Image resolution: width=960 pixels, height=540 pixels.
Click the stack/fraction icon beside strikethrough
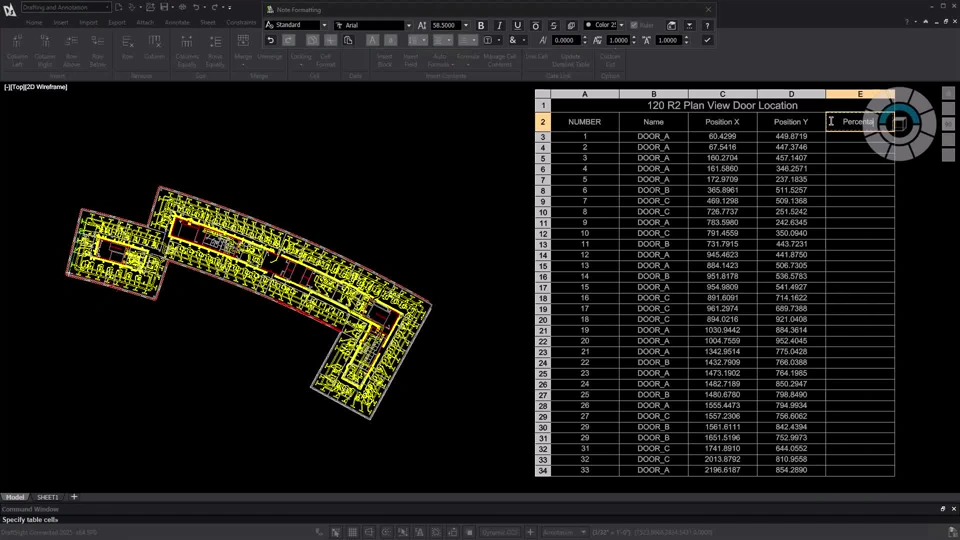(571, 25)
